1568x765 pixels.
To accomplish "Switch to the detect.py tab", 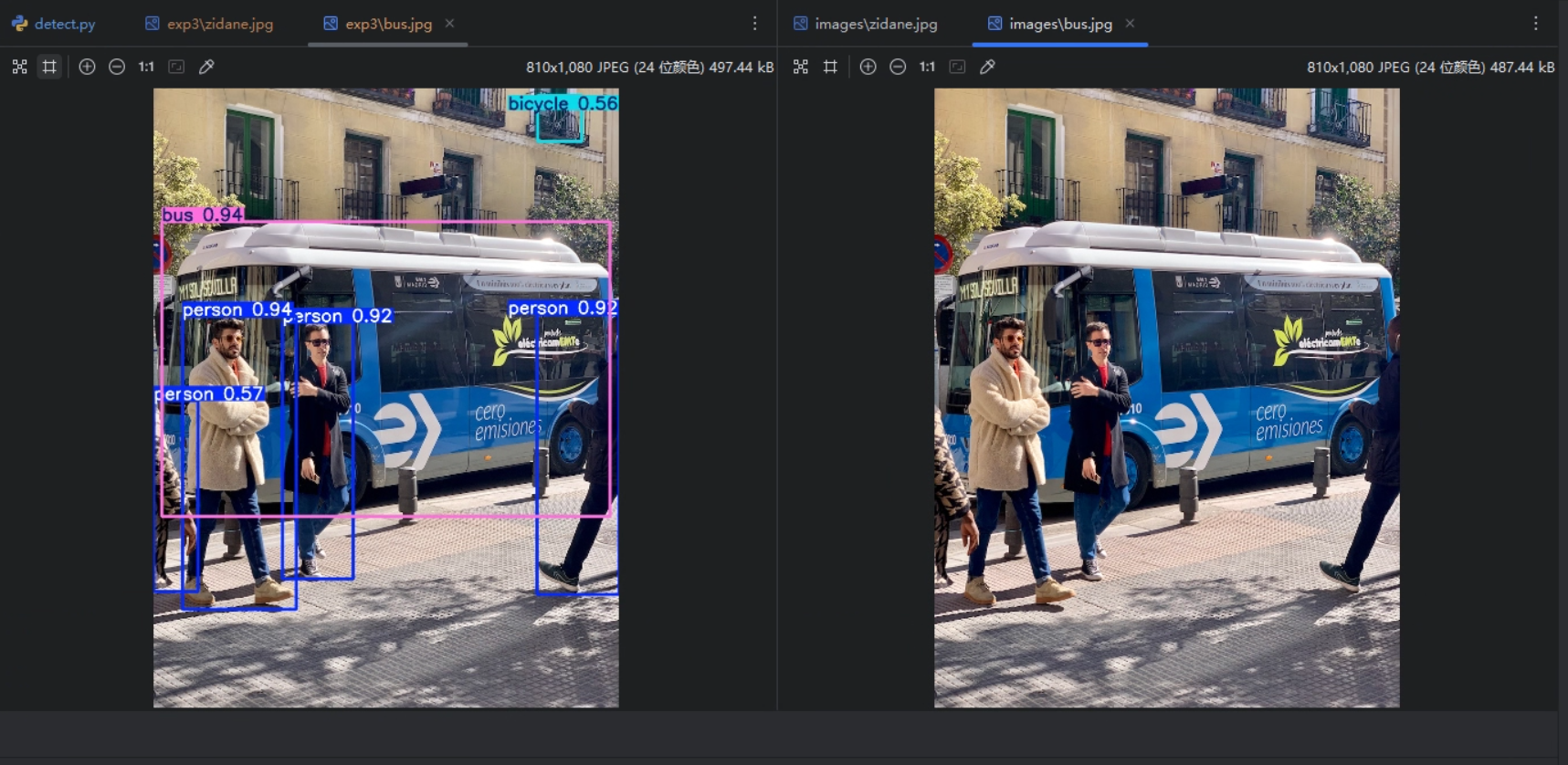I will coord(54,24).
